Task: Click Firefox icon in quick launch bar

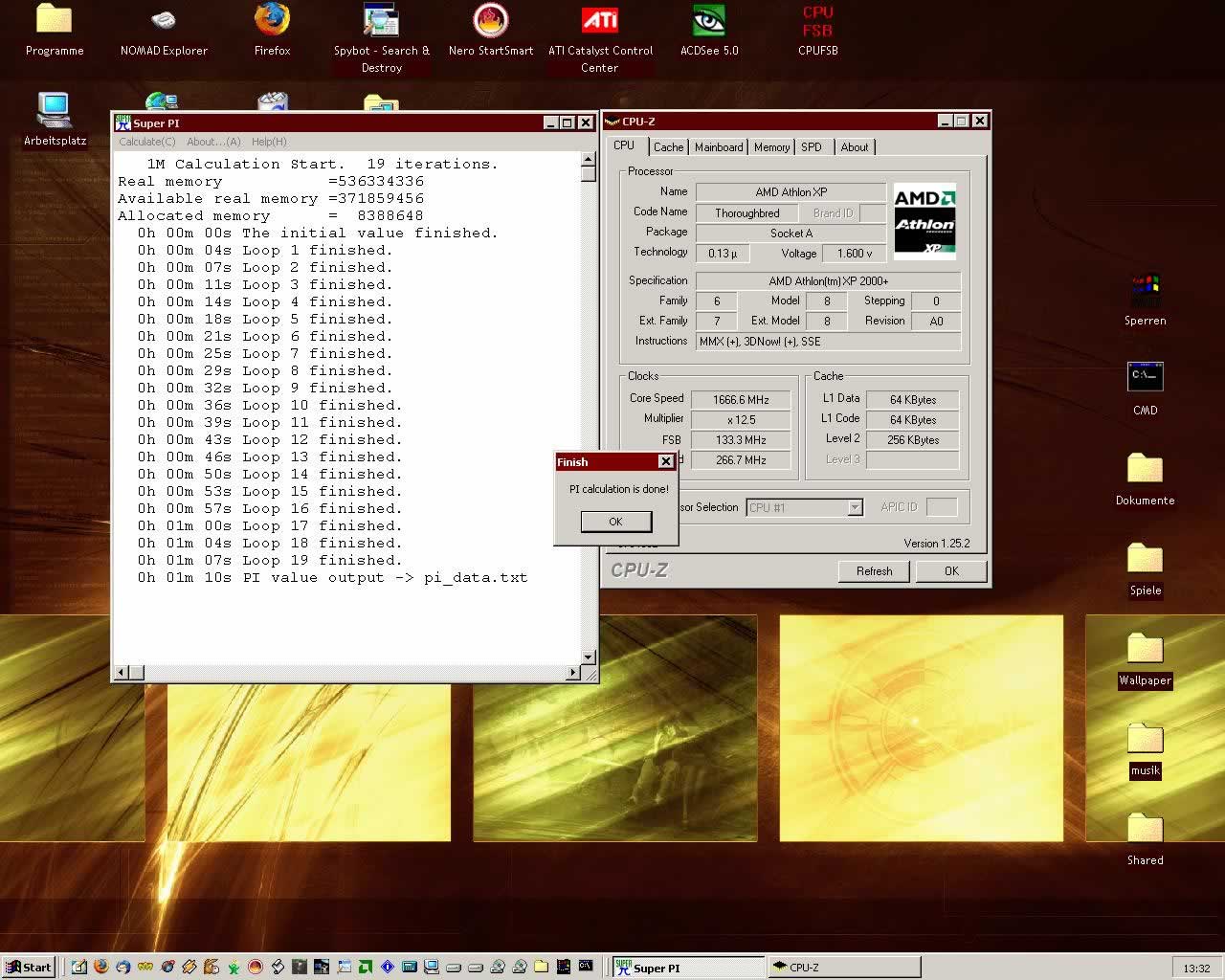Action: (x=100, y=967)
